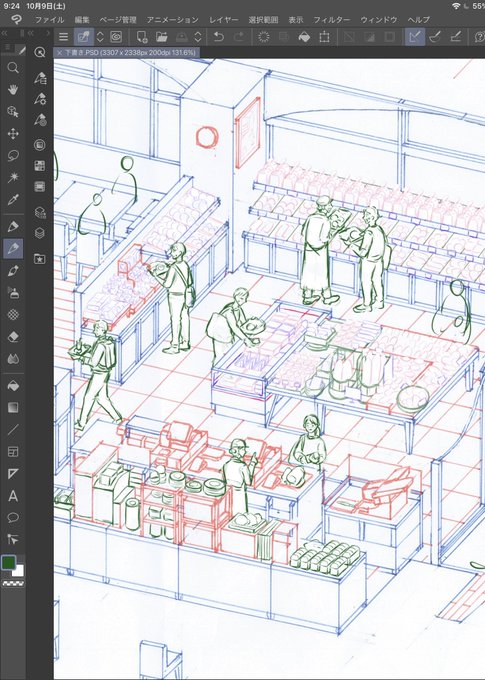Select the Decoration pattern tool

coord(13,314)
